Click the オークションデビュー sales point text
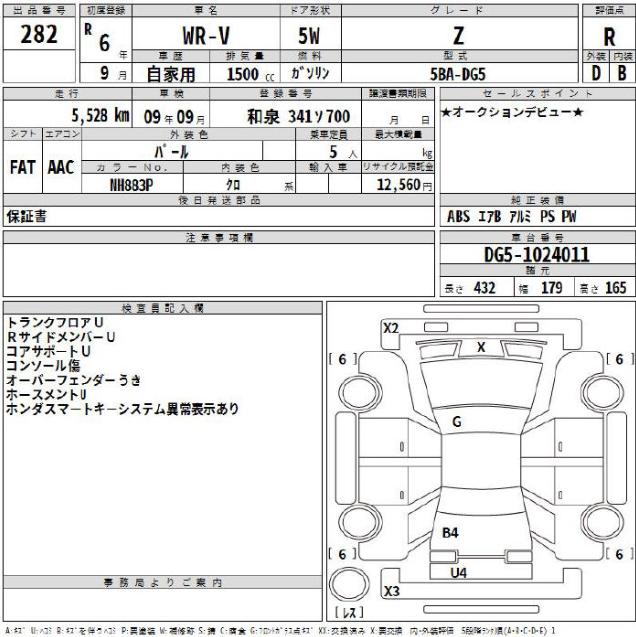The height and width of the screenshot is (637, 636). 511,111
